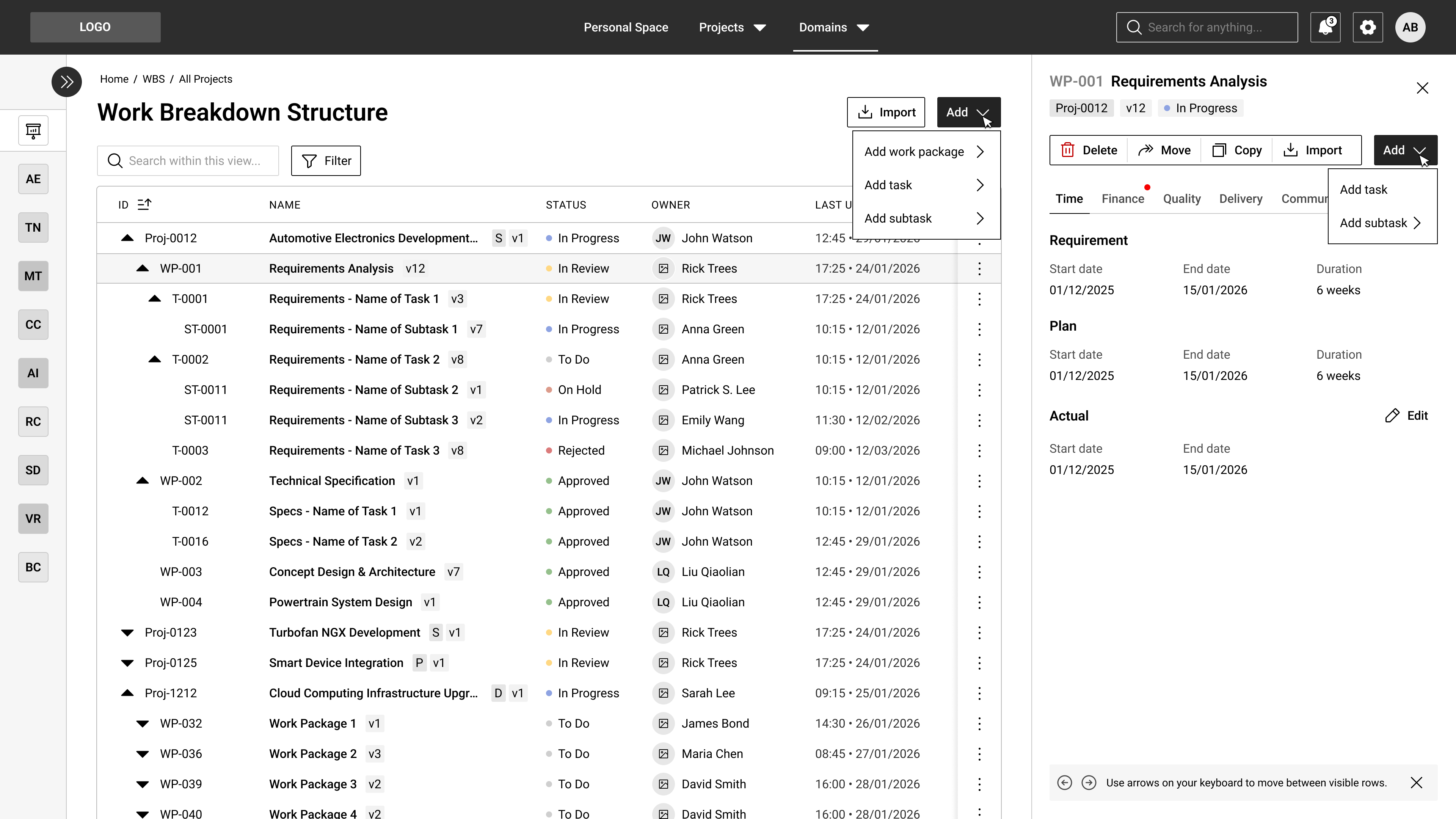The image size is (1456, 819).
Task: Open the Add dropdown above WBS table
Action: pyautogui.click(x=969, y=113)
